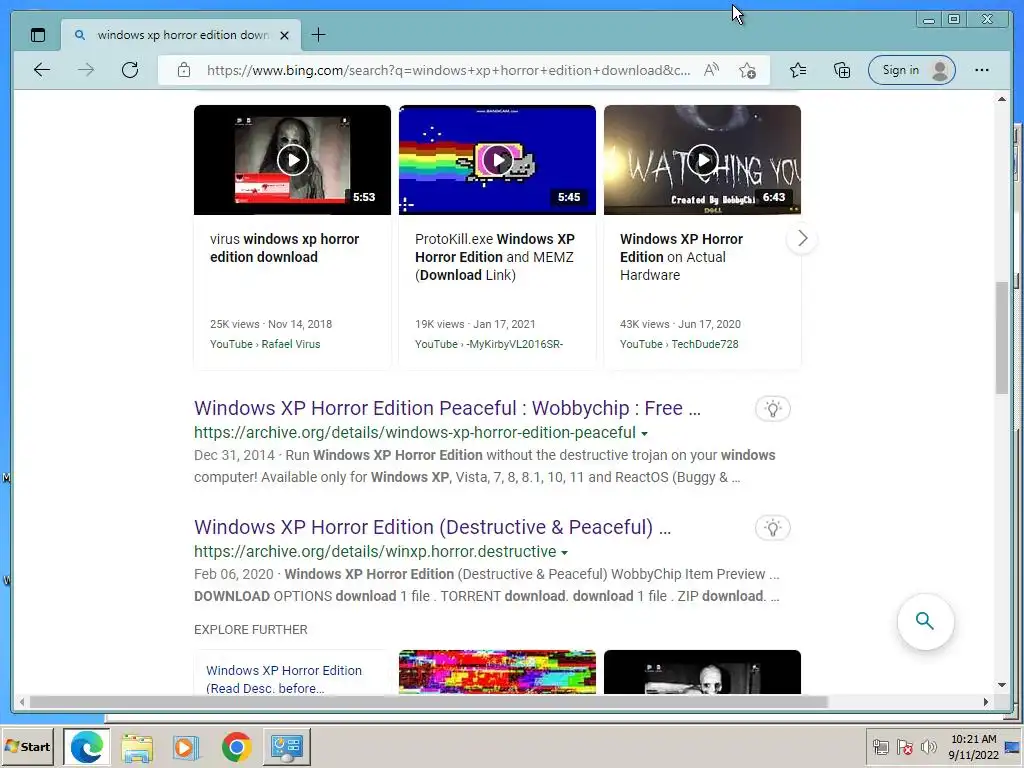Click lightbulb insights icon for Peaceful result
The image size is (1024, 768).
[773, 409]
